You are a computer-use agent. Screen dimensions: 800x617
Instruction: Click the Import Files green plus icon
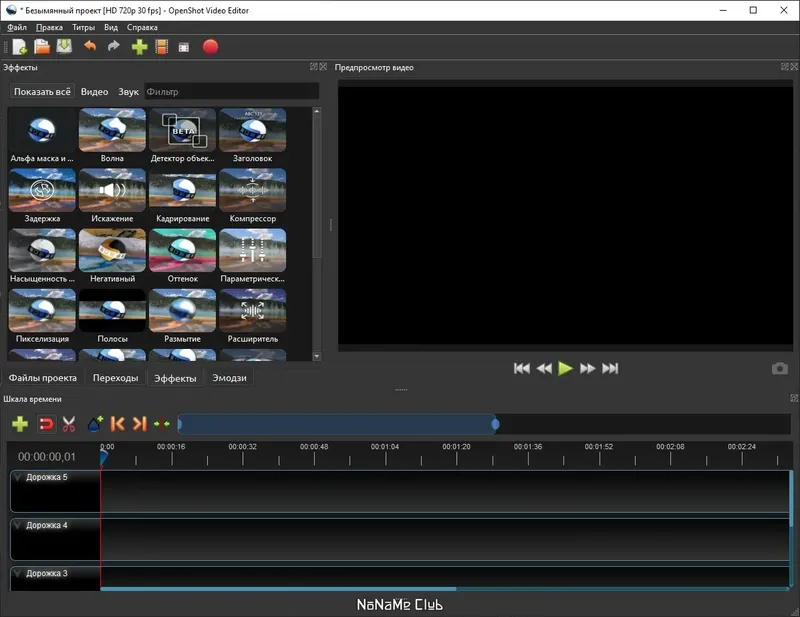click(x=139, y=47)
